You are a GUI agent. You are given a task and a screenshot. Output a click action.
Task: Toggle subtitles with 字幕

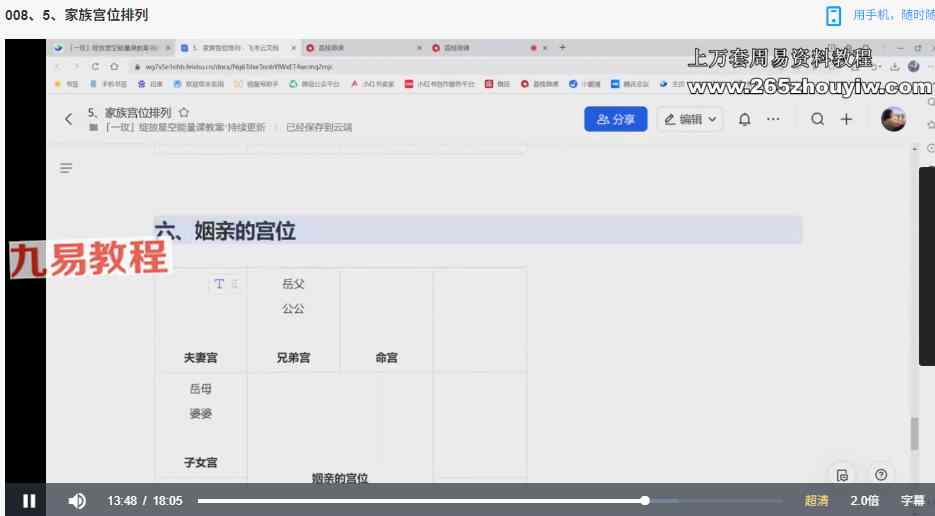(912, 501)
